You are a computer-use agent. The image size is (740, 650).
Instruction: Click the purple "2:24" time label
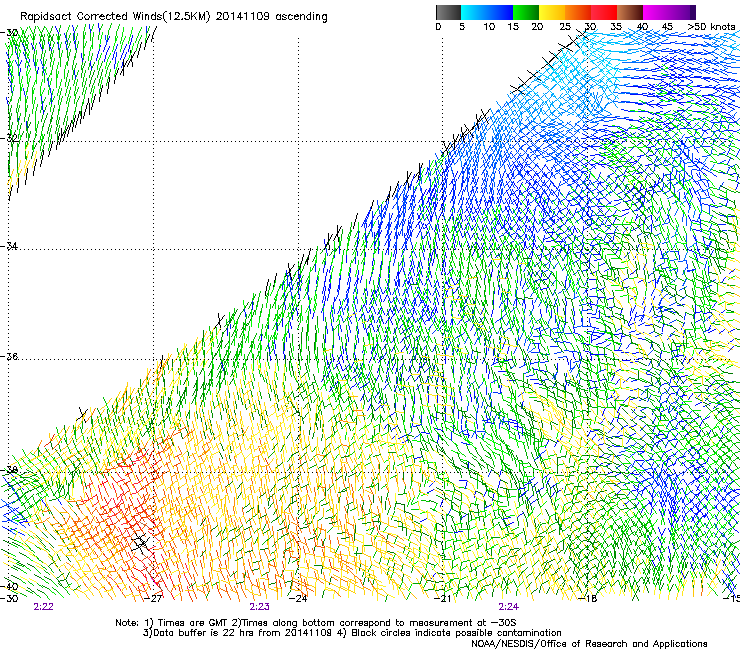pos(508,607)
